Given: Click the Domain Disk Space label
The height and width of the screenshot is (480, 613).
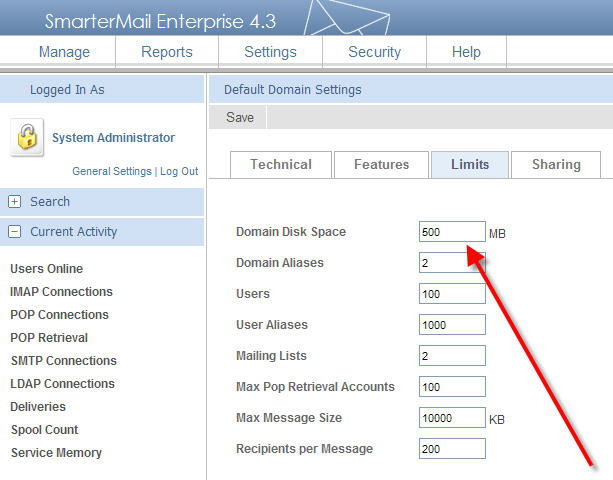Looking at the screenshot, I should coord(291,232).
